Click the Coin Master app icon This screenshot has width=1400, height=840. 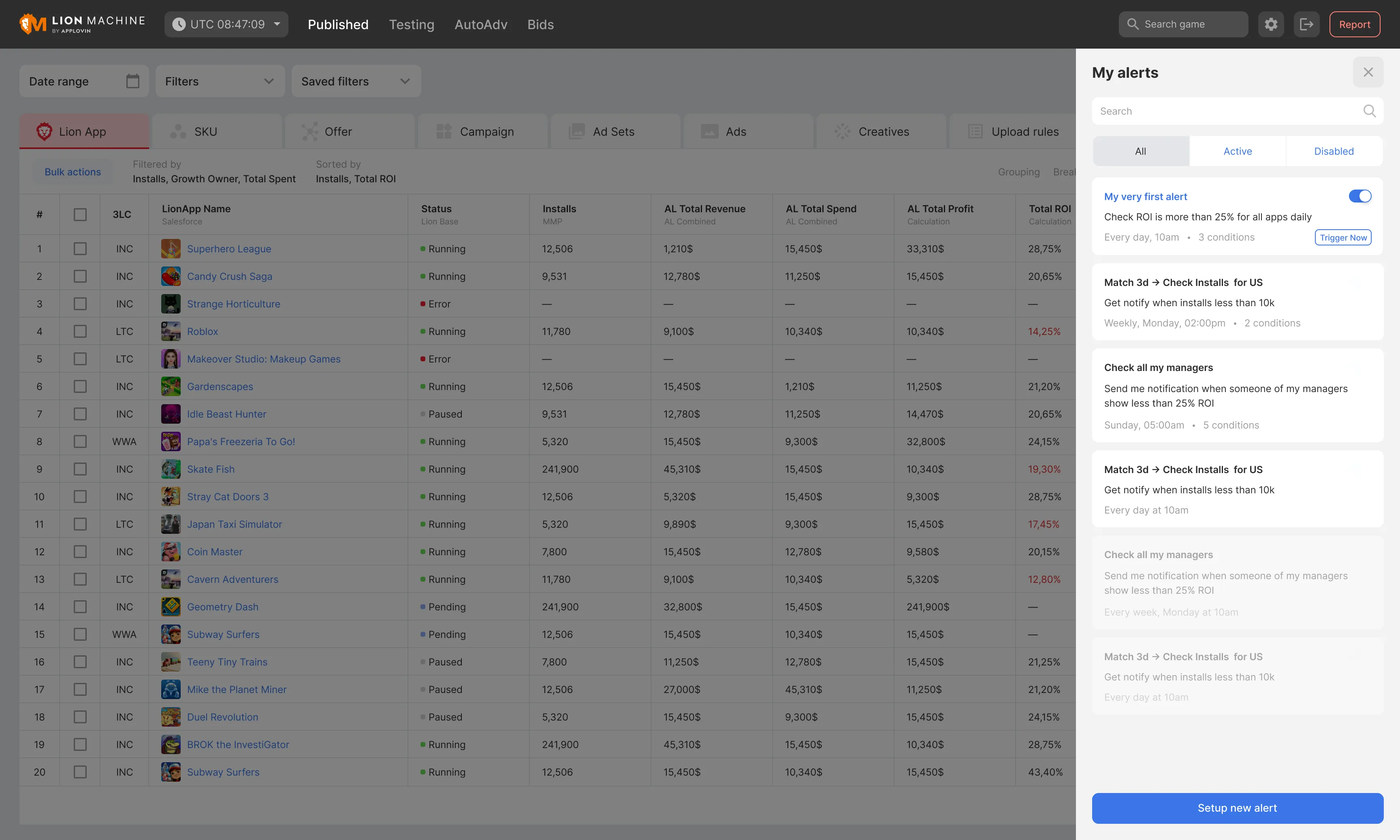point(171,552)
